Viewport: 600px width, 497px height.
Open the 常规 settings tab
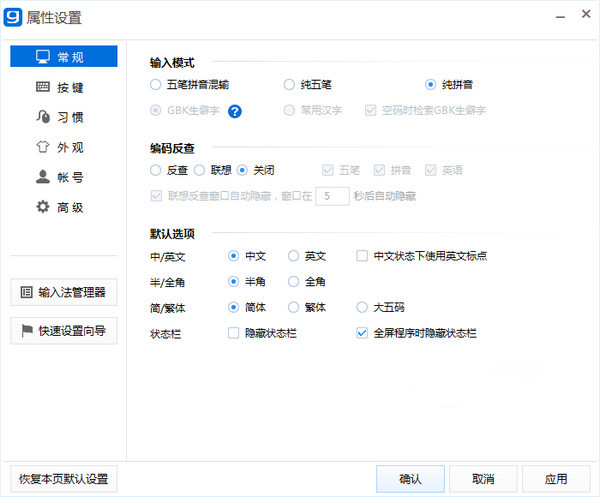(64, 56)
